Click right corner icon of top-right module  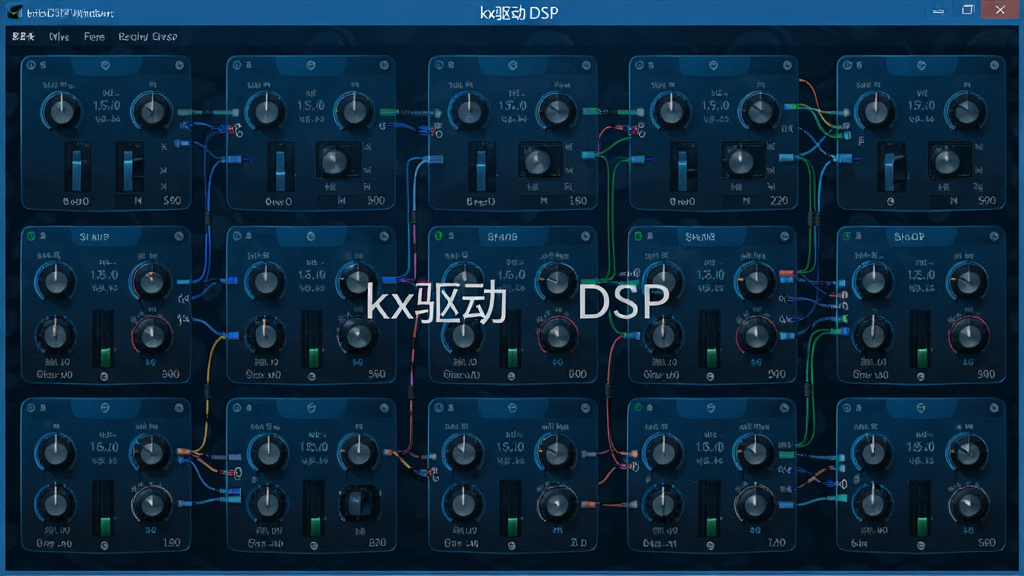tap(994, 65)
